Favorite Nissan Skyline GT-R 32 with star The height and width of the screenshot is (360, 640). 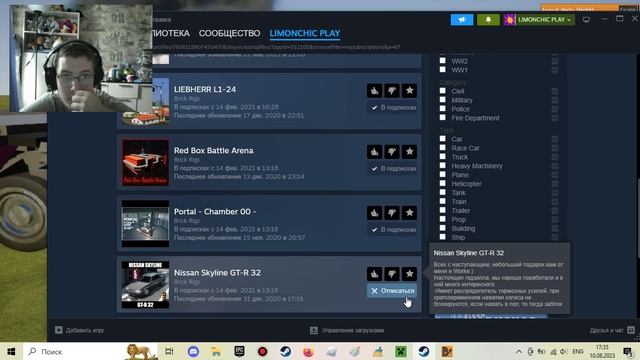click(409, 274)
